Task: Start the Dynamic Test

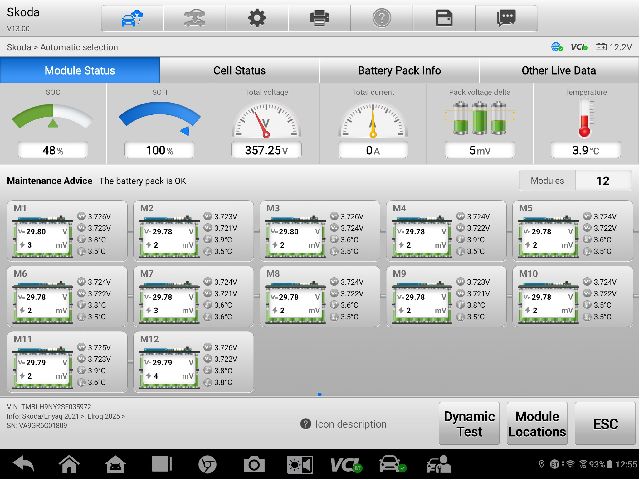Action: pyautogui.click(x=469, y=424)
